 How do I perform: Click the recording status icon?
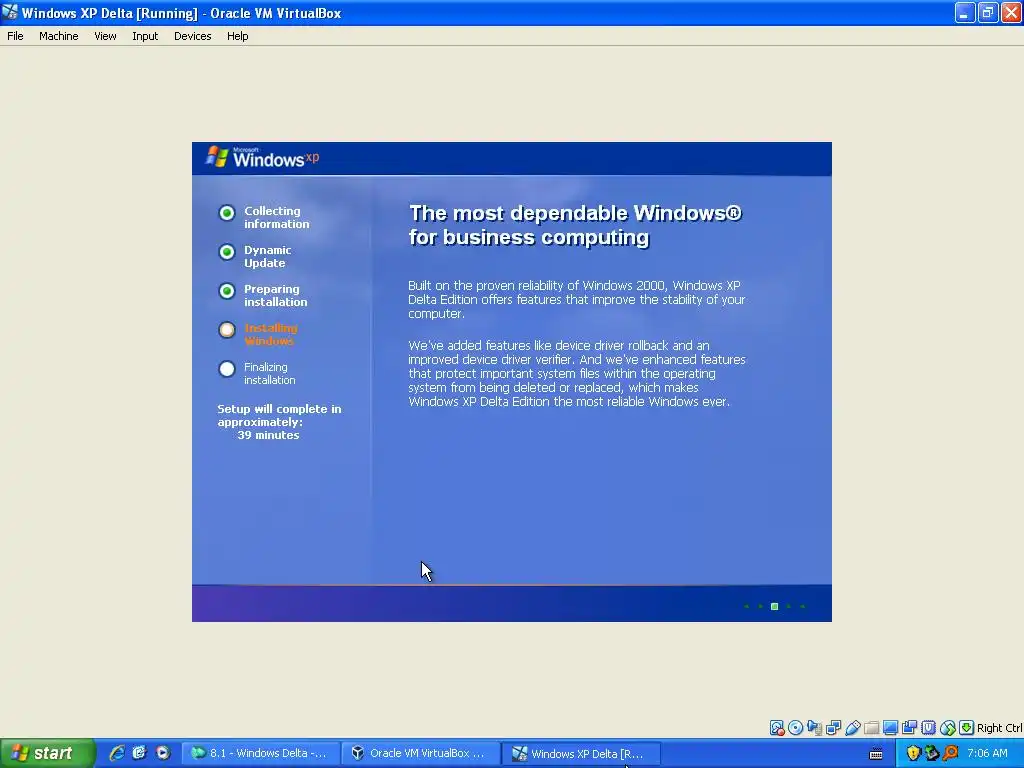909,728
